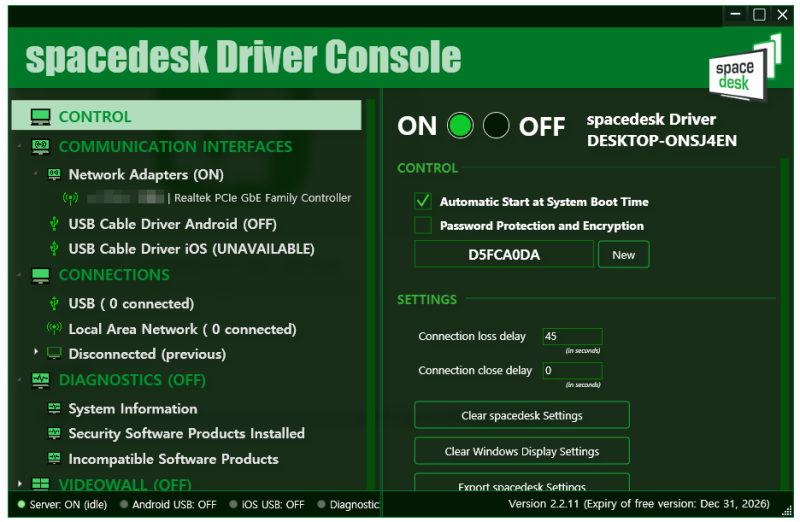
Task: Click the Network Adapters icon
Action: tap(54, 175)
